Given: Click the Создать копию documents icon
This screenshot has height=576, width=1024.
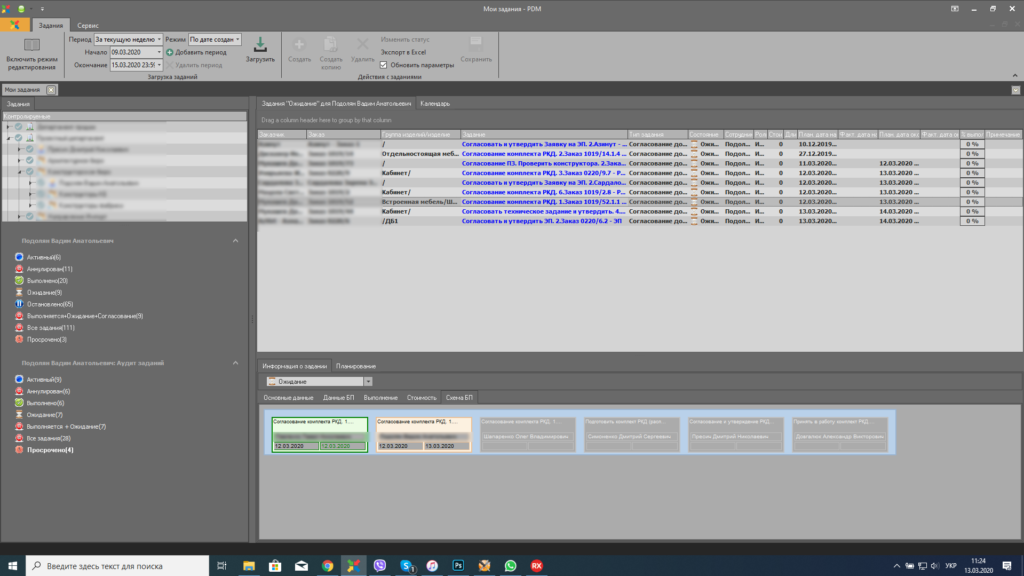Looking at the screenshot, I should 331,44.
